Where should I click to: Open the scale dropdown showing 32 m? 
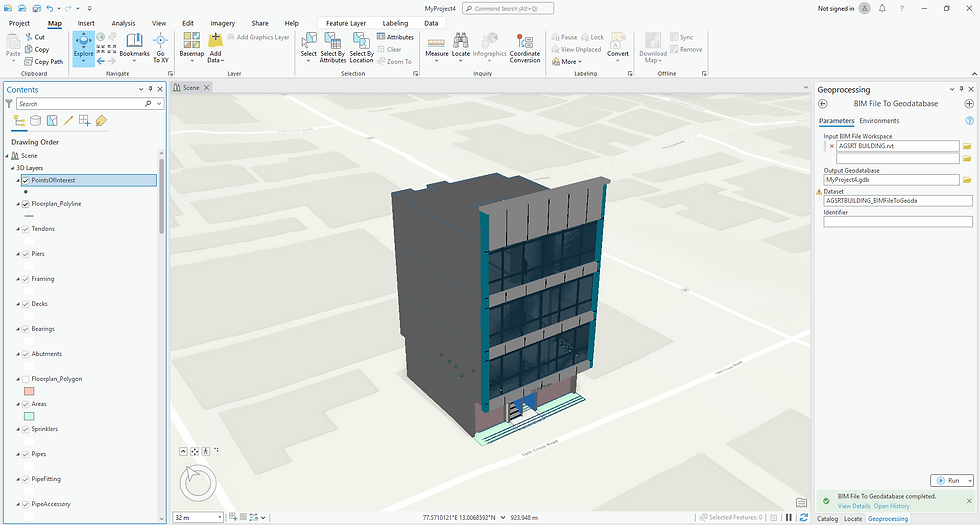coord(219,518)
